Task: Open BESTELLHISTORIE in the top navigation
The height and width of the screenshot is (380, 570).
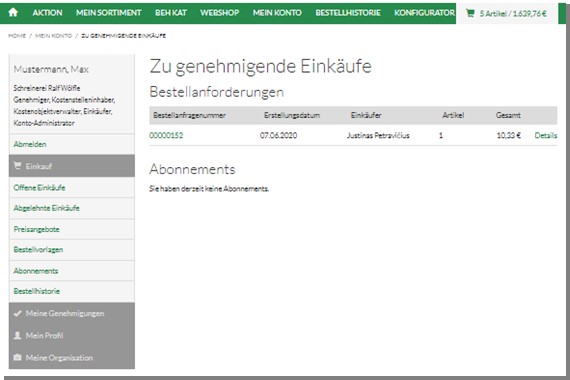Action: tap(348, 13)
